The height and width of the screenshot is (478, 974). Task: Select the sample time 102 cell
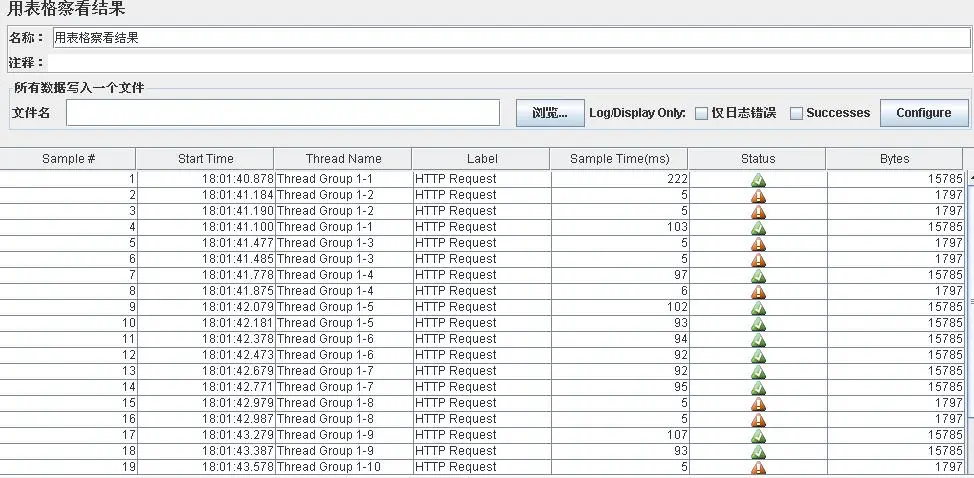(620, 307)
